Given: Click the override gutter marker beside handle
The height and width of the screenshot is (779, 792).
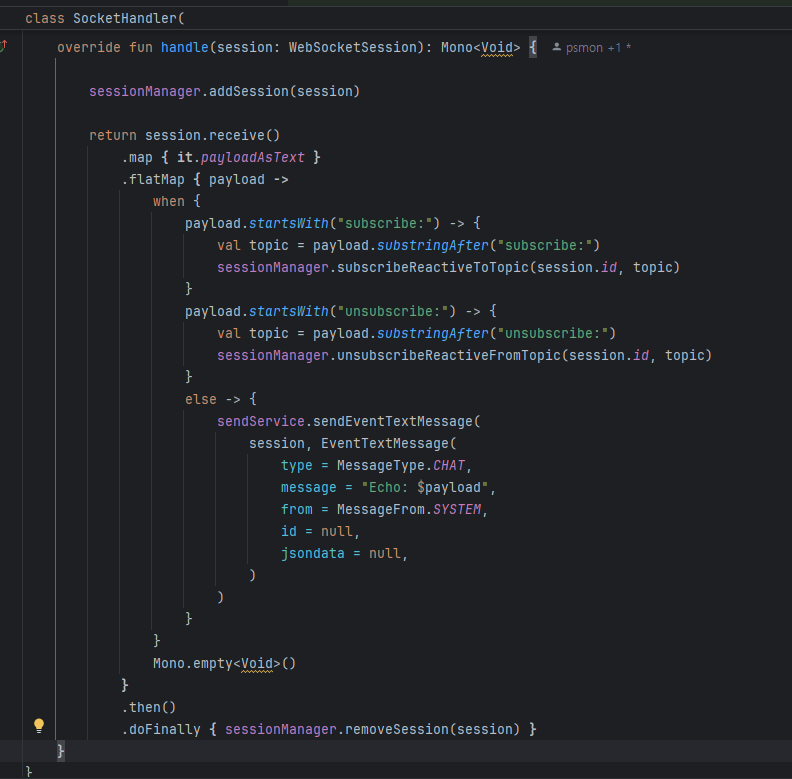Looking at the screenshot, I should pyautogui.click(x=4, y=46).
